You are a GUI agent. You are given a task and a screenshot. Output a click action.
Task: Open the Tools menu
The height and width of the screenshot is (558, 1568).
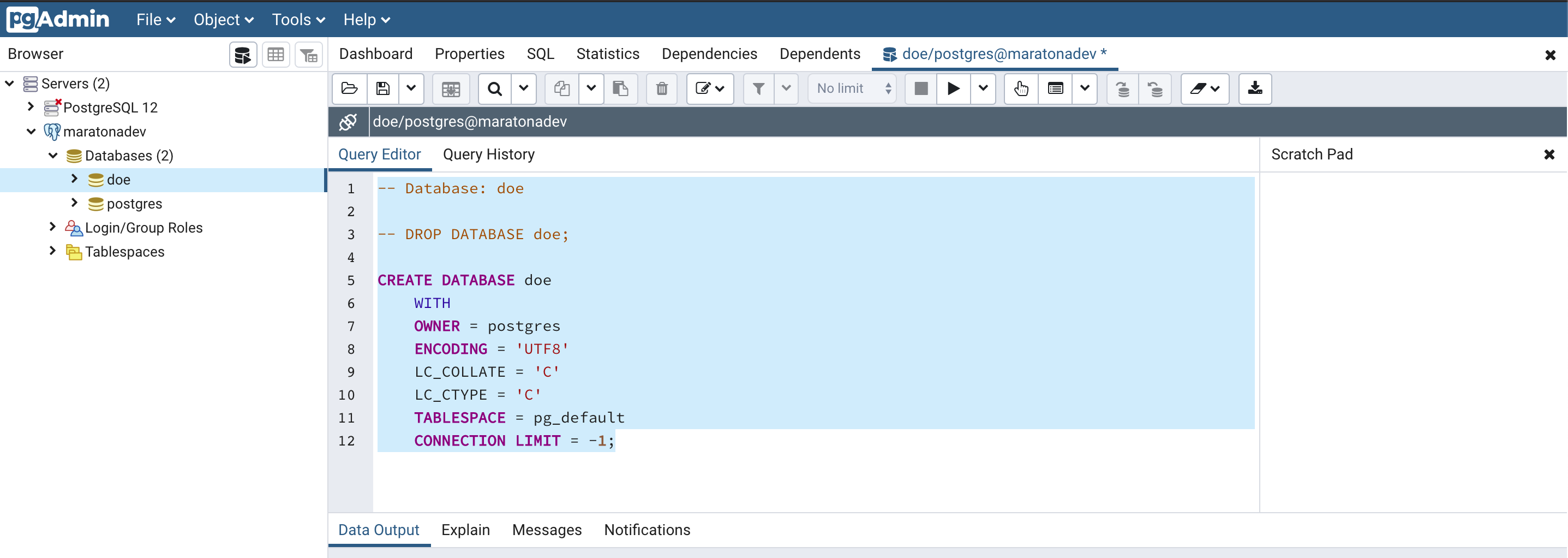coord(298,20)
